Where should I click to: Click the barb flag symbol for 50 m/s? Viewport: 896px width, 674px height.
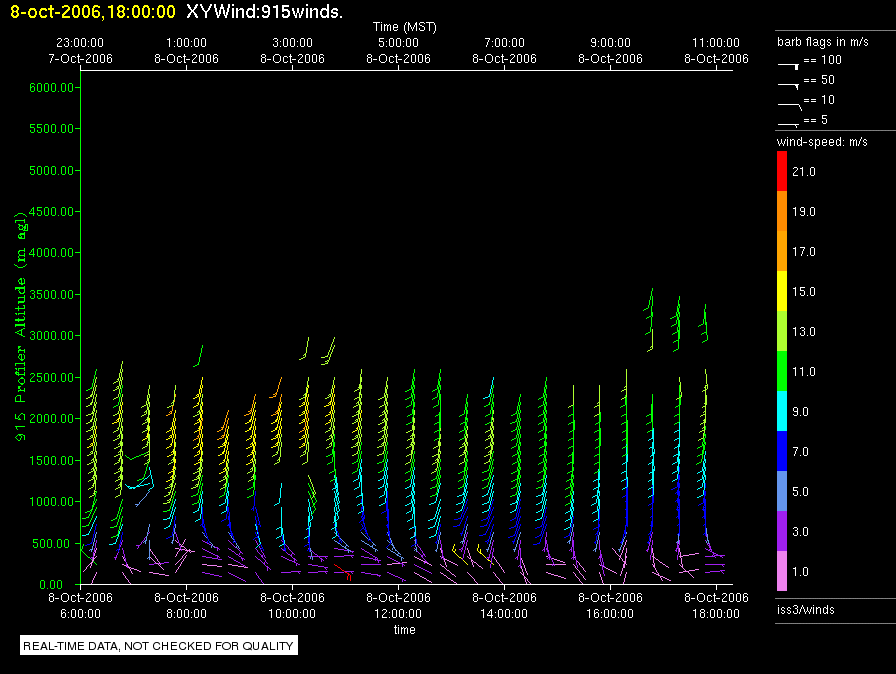point(789,84)
